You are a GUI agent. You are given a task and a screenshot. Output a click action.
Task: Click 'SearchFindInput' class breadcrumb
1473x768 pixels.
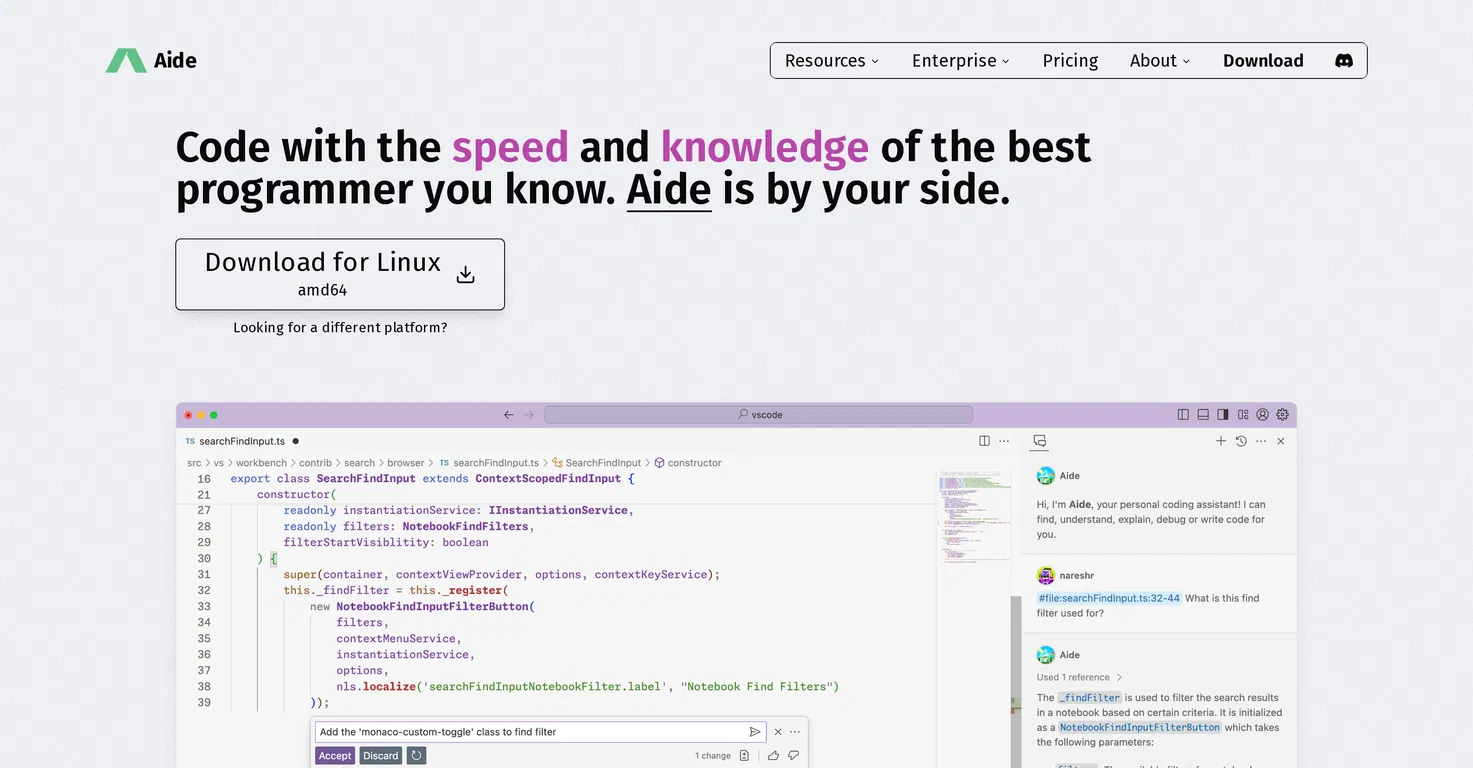click(596, 463)
